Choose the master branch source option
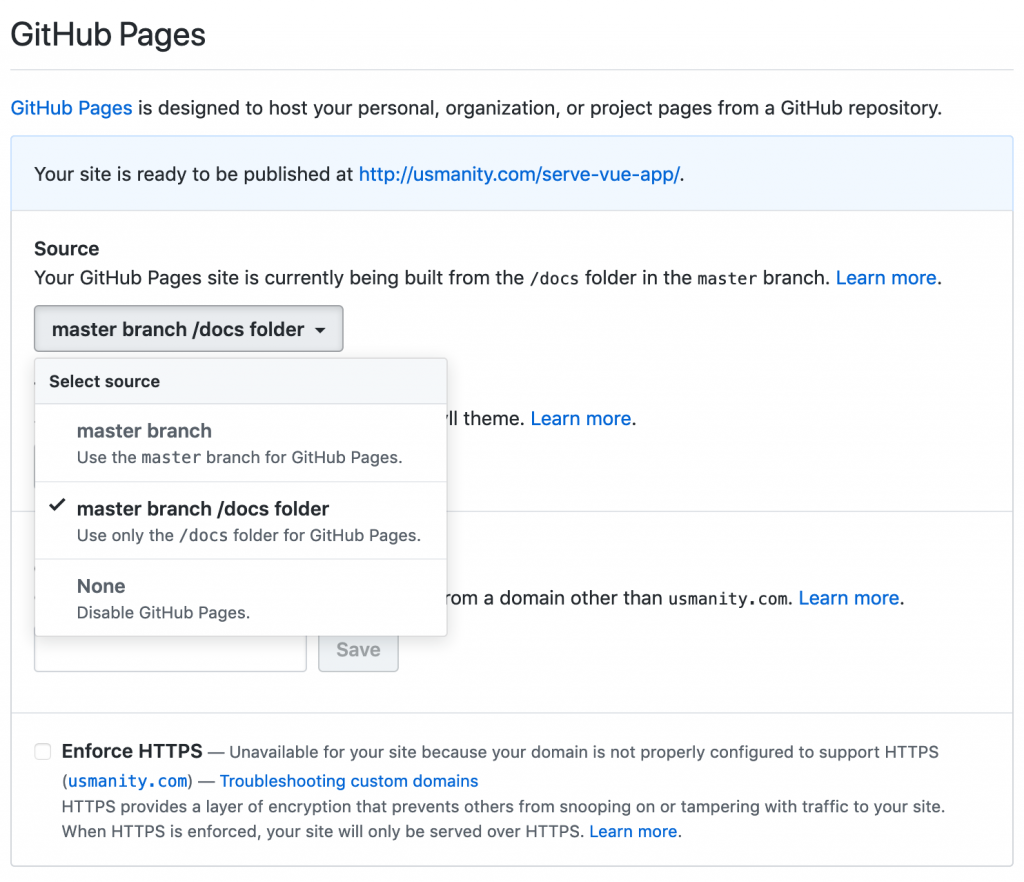The image size is (1024, 882). [x=240, y=443]
